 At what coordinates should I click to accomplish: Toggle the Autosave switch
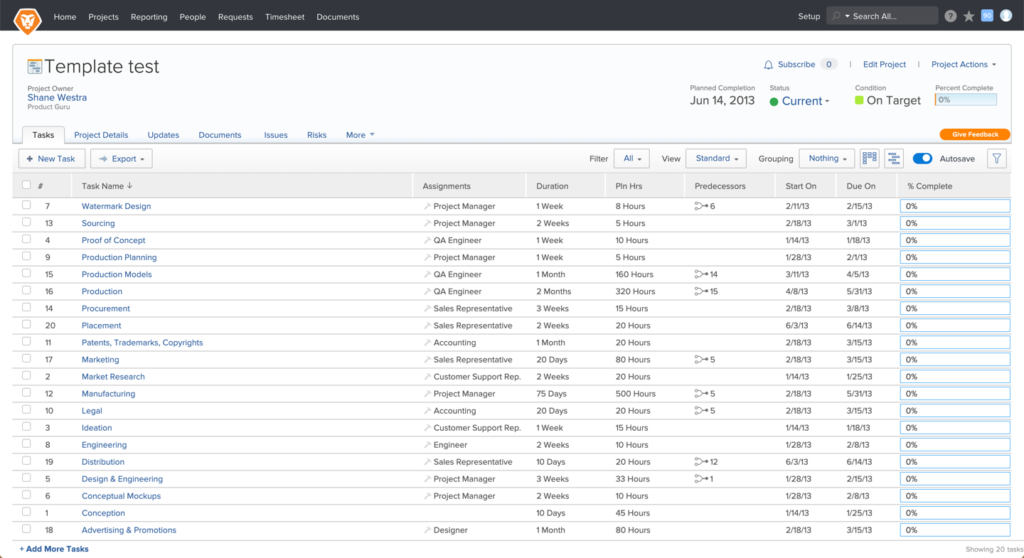pyautogui.click(x=922, y=159)
